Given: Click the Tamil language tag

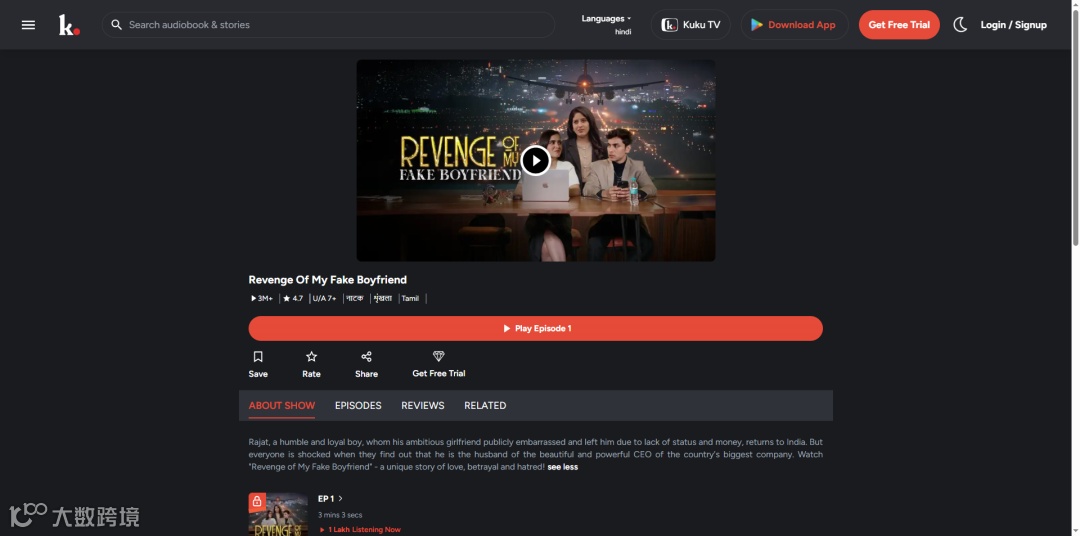Looking at the screenshot, I should coord(410,298).
